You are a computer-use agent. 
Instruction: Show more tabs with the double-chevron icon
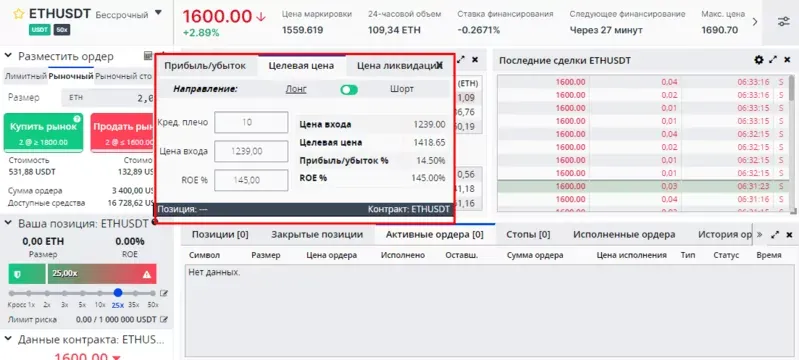[760, 235]
